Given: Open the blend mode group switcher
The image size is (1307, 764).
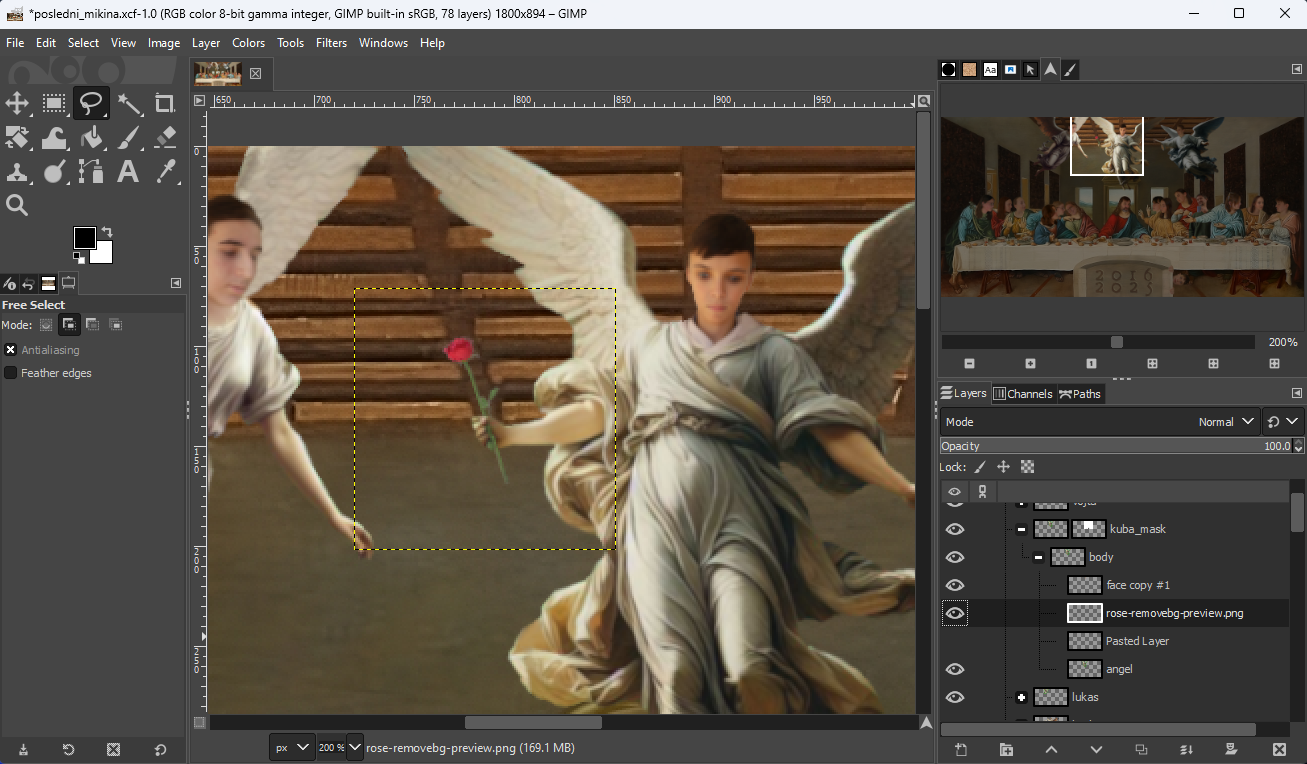Looking at the screenshot, I should (x=1283, y=422).
